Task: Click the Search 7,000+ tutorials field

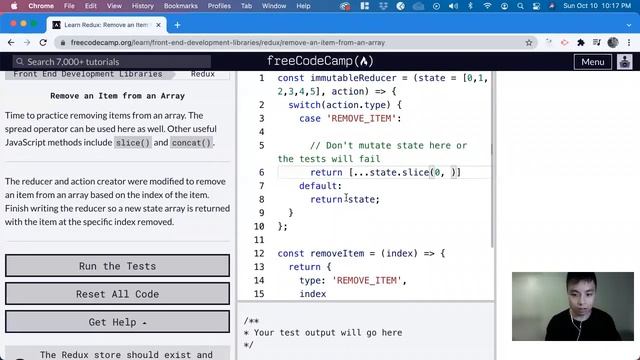Action: point(111,62)
